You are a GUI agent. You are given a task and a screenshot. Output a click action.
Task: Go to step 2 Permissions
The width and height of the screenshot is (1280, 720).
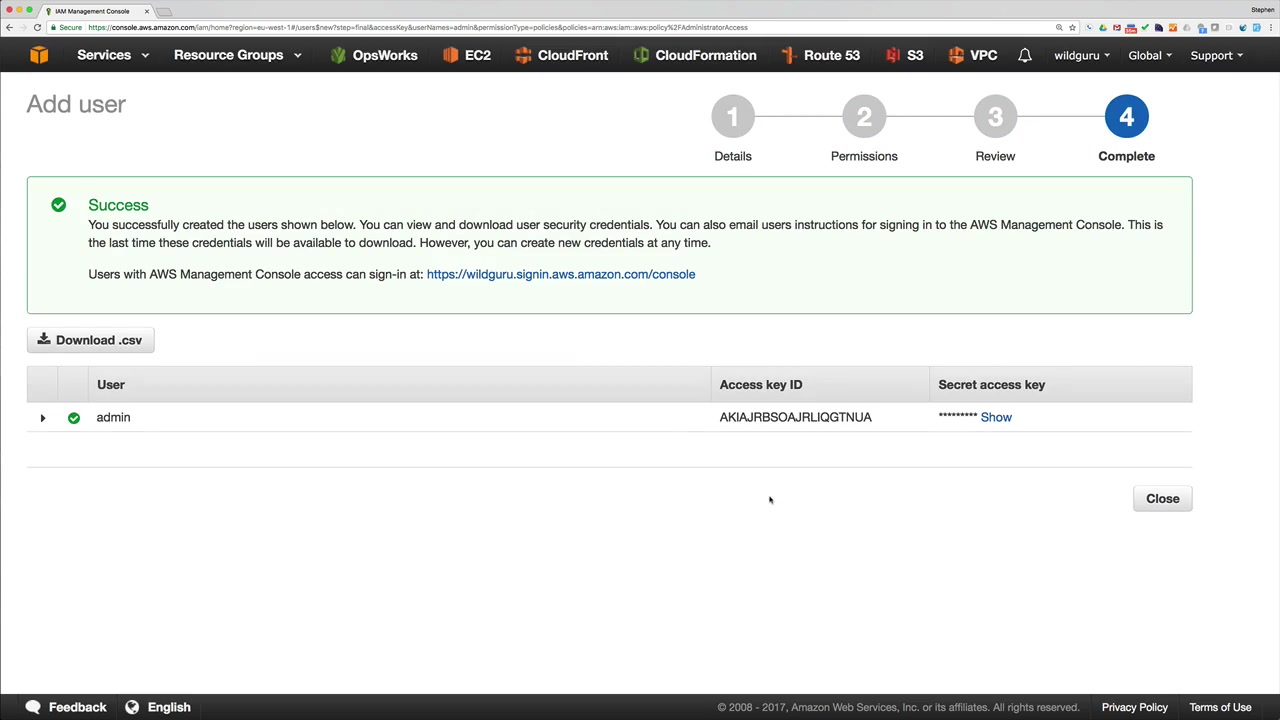point(864,117)
